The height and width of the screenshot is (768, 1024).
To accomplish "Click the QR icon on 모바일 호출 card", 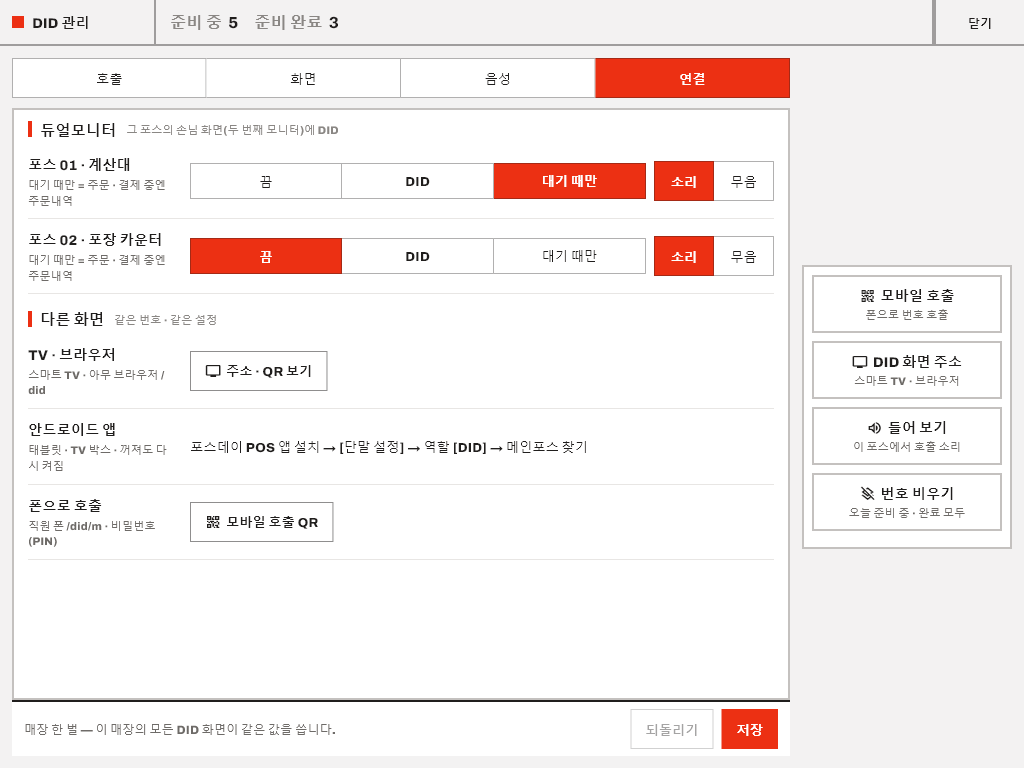I will [x=867, y=296].
